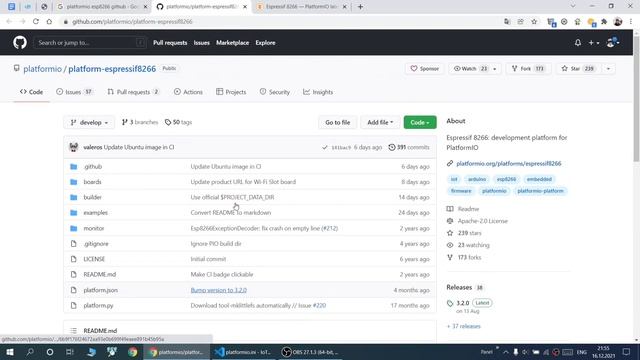
Task: Switch to the Insights tab
Action: tap(318, 92)
